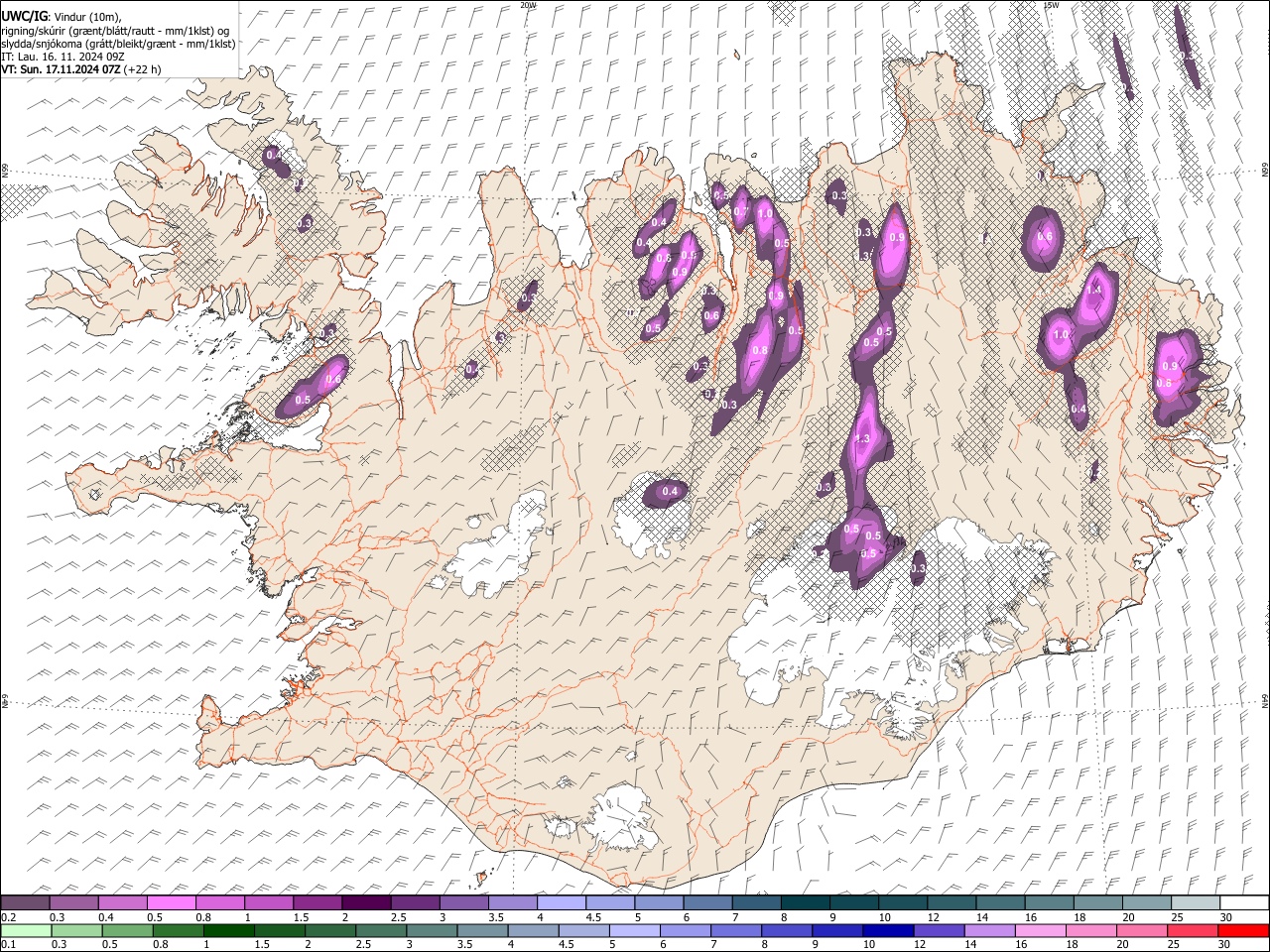Select the 'rigning/skúrir' legend description line
The width and height of the screenshot is (1270, 952).
pos(115,30)
